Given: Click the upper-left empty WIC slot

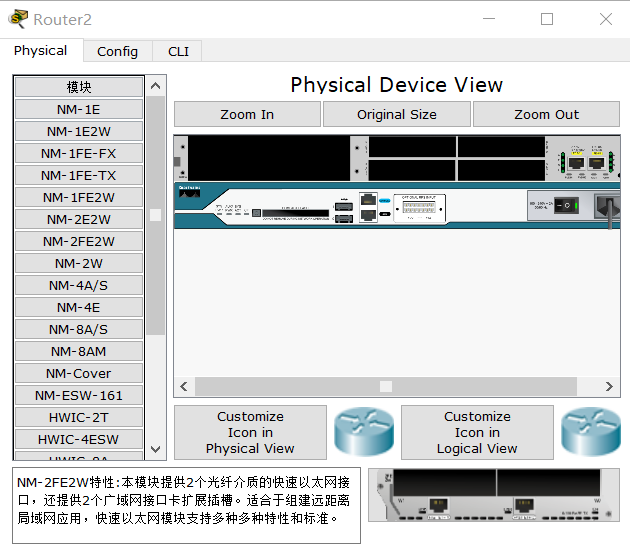Looking at the screenshot, I should click(412, 146).
